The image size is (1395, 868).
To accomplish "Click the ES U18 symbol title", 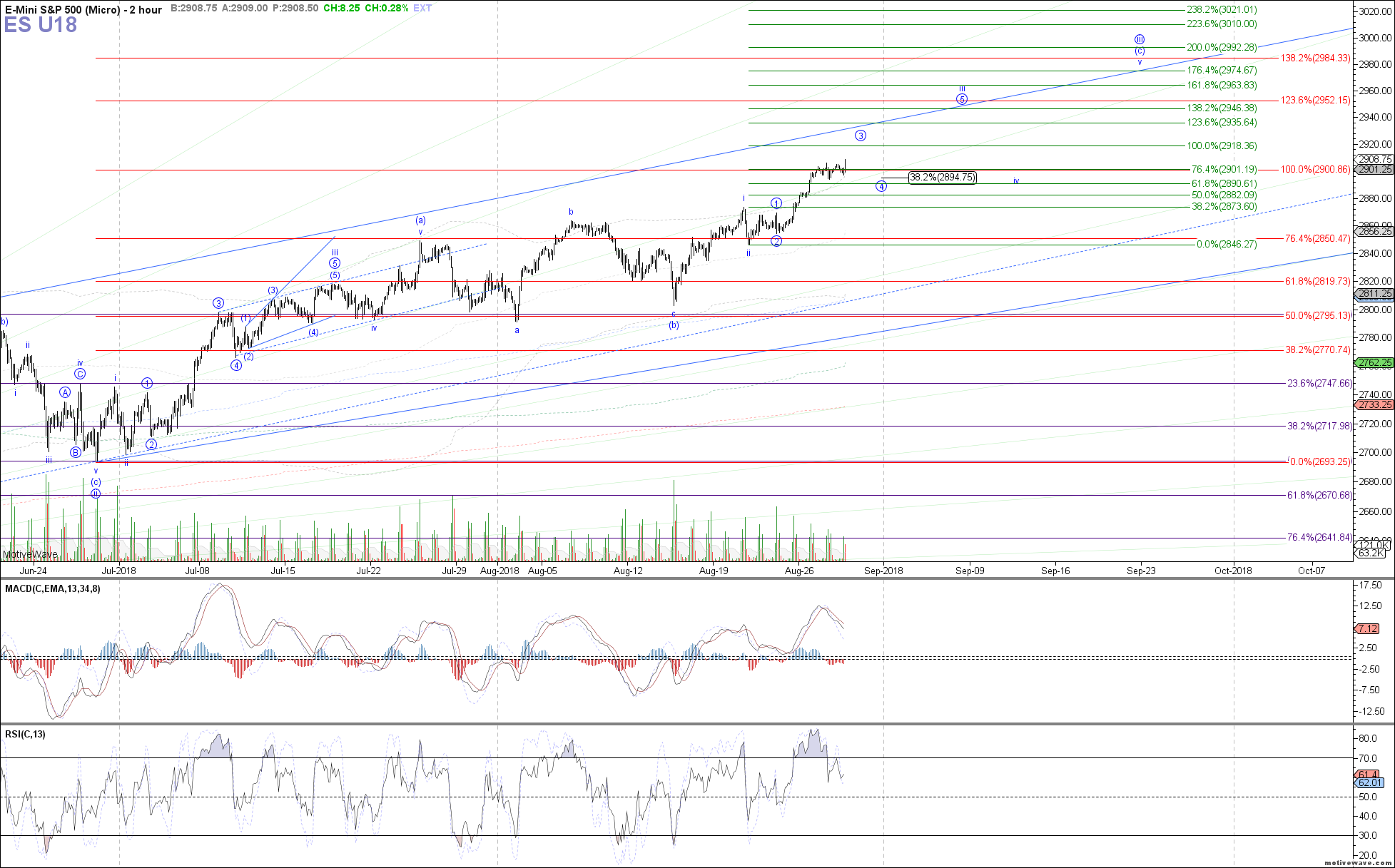I will pos(40,24).
